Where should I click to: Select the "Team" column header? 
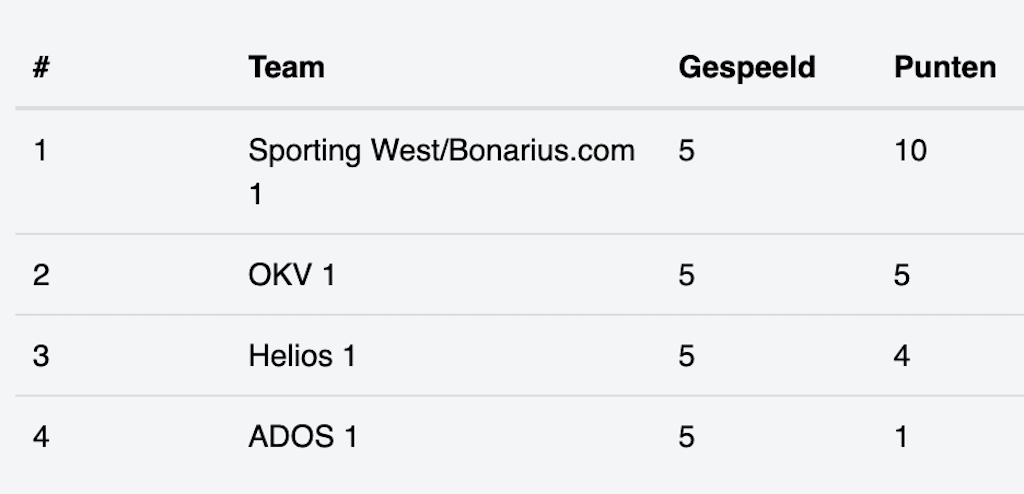[286, 68]
